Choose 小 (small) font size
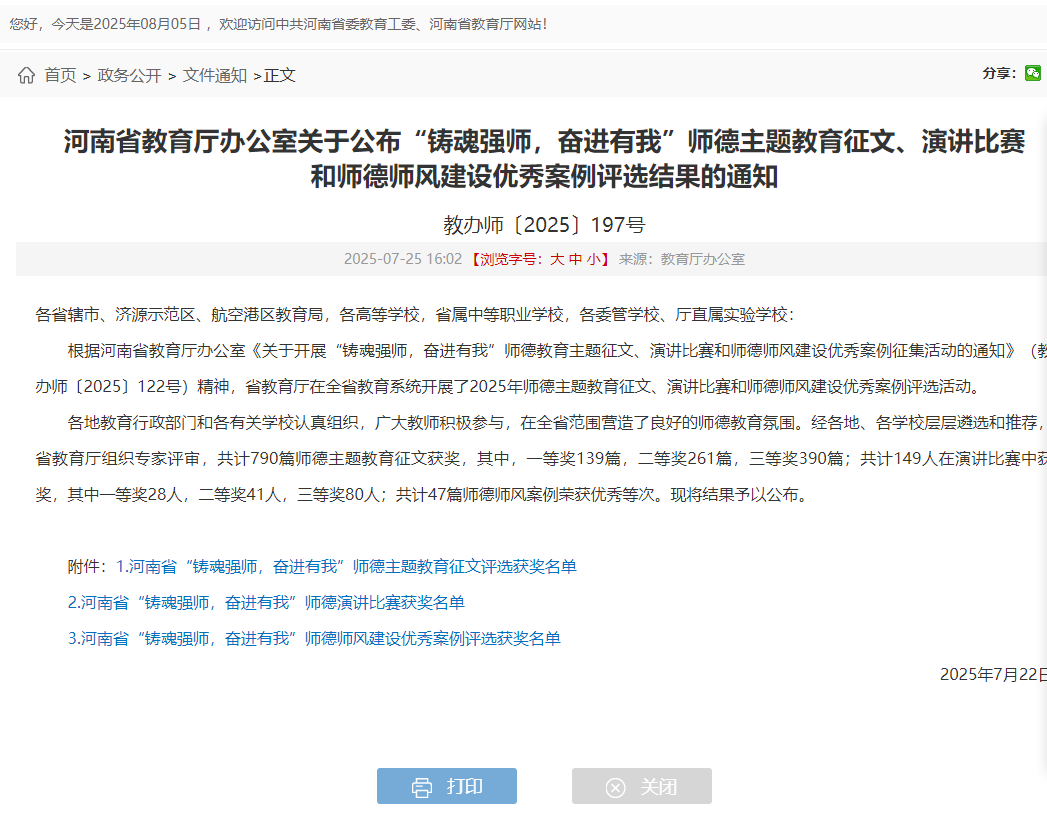Viewport: 1047px width, 837px height. (593, 259)
